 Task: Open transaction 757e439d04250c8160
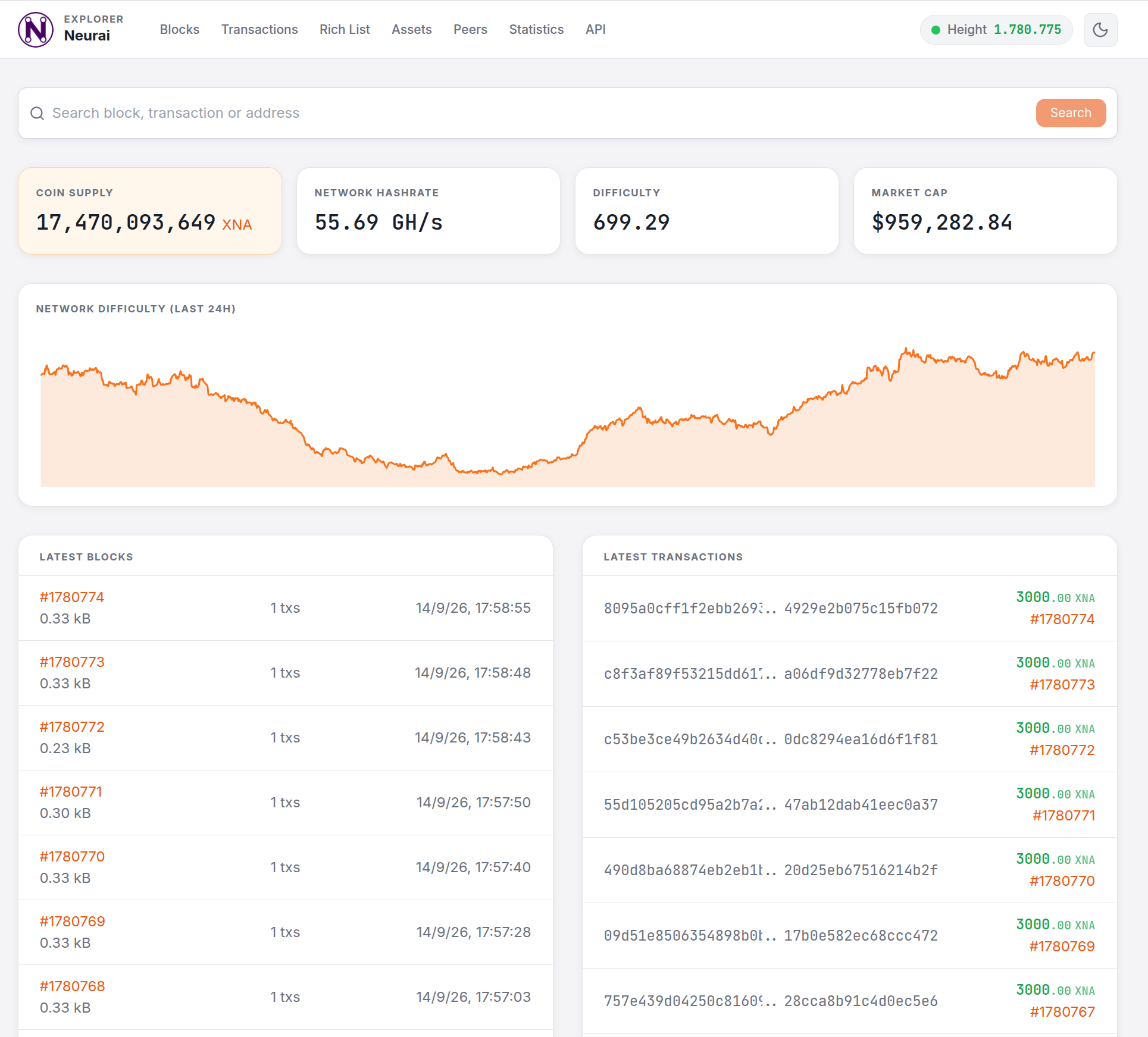pos(771,1001)
